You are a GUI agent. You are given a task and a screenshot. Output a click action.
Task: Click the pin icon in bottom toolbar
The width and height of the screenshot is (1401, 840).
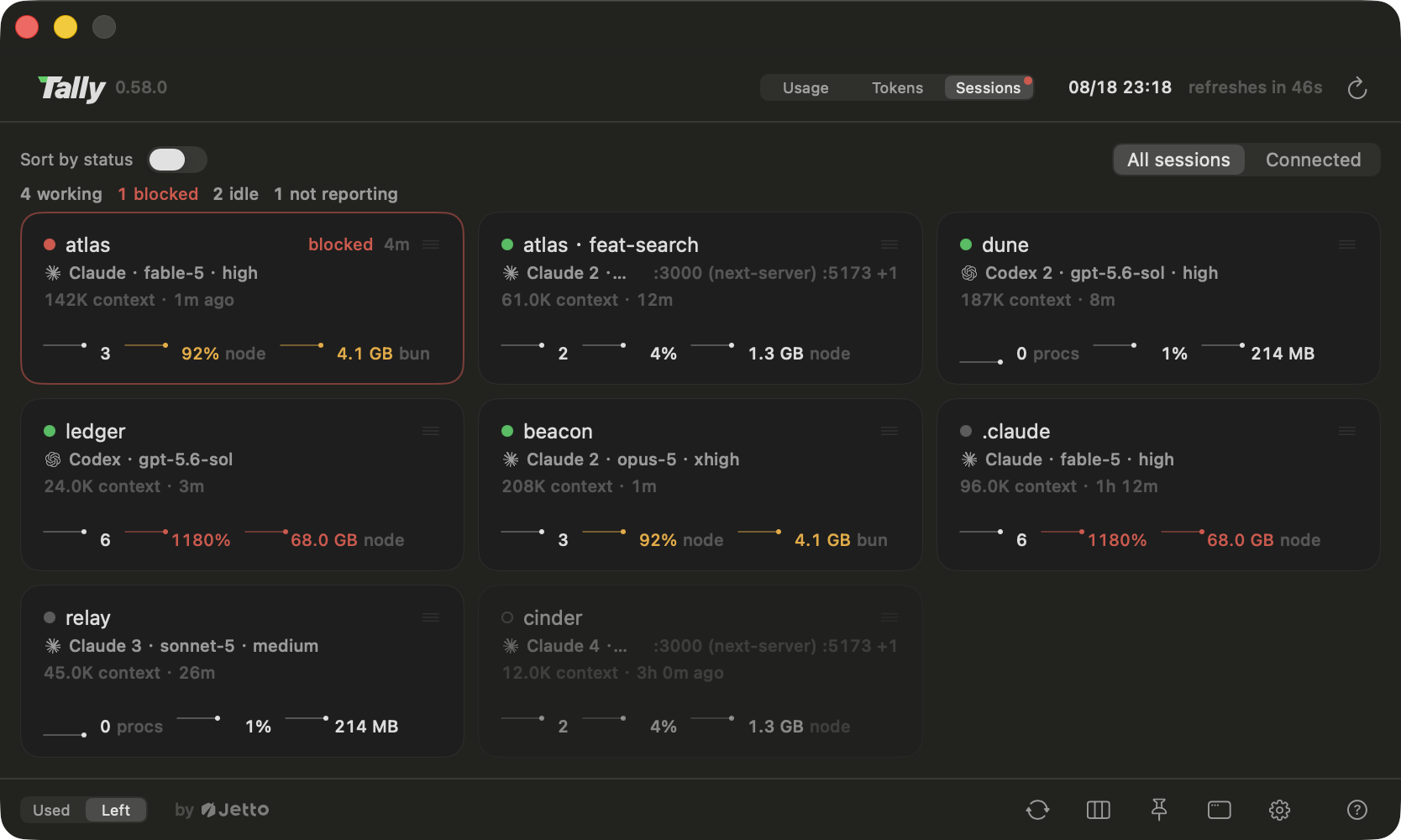click(1159, 810)
